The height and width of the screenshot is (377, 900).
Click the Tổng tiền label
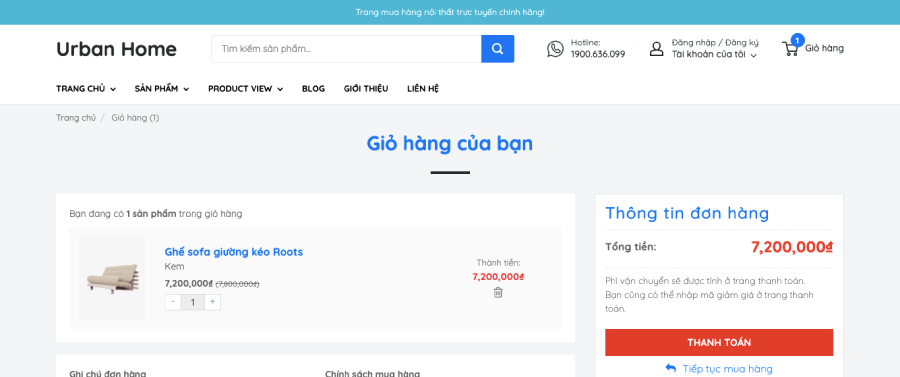631,247
